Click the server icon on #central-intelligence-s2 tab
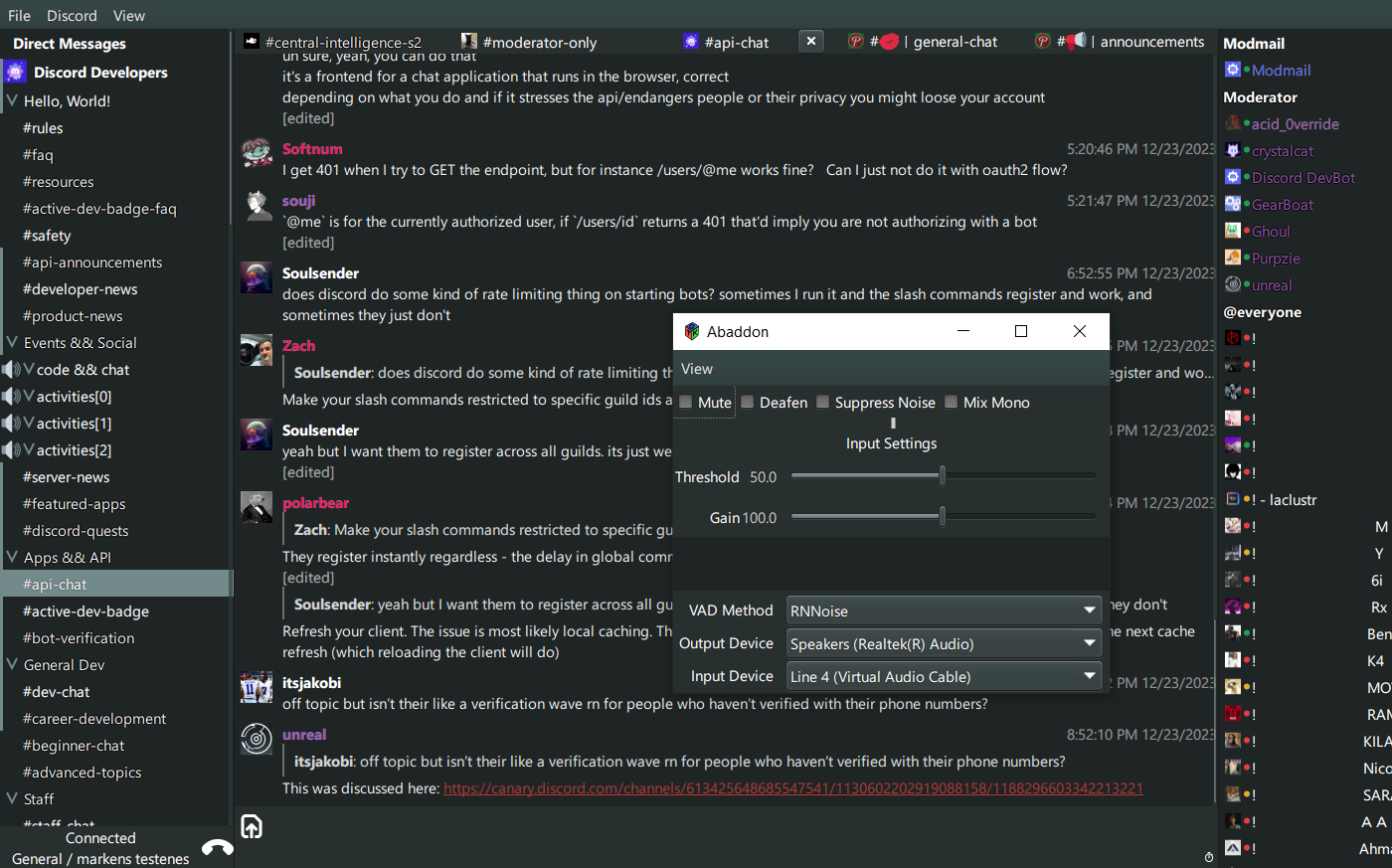The width and height of the screenshot is (1392, 868). pyautogui.click(x=252, y=42)
